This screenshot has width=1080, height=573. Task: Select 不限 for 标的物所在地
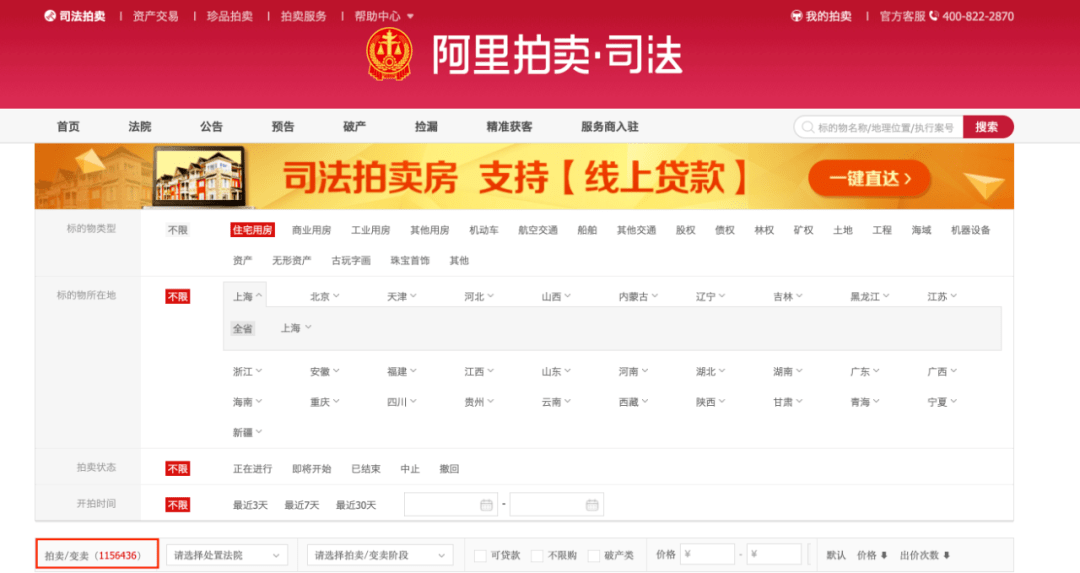click(x=178, y=297)
